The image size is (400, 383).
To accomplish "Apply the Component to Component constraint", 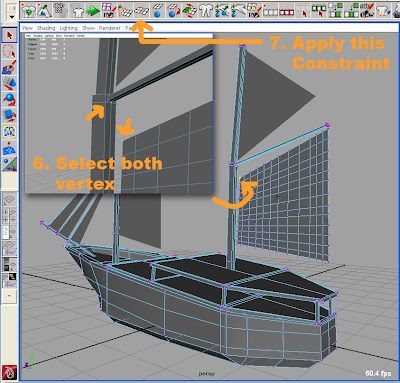I will [141, 11].
